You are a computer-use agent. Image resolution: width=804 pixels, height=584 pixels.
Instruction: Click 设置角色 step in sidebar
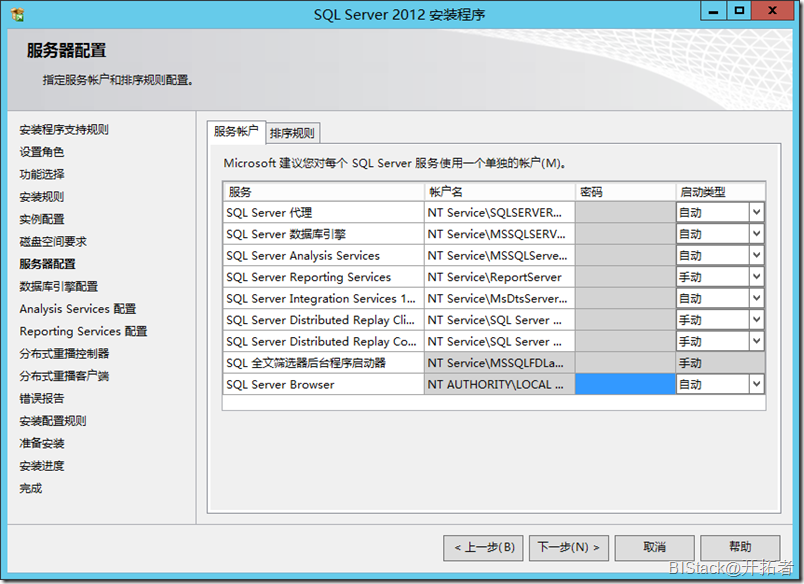[x=42, y=152]
